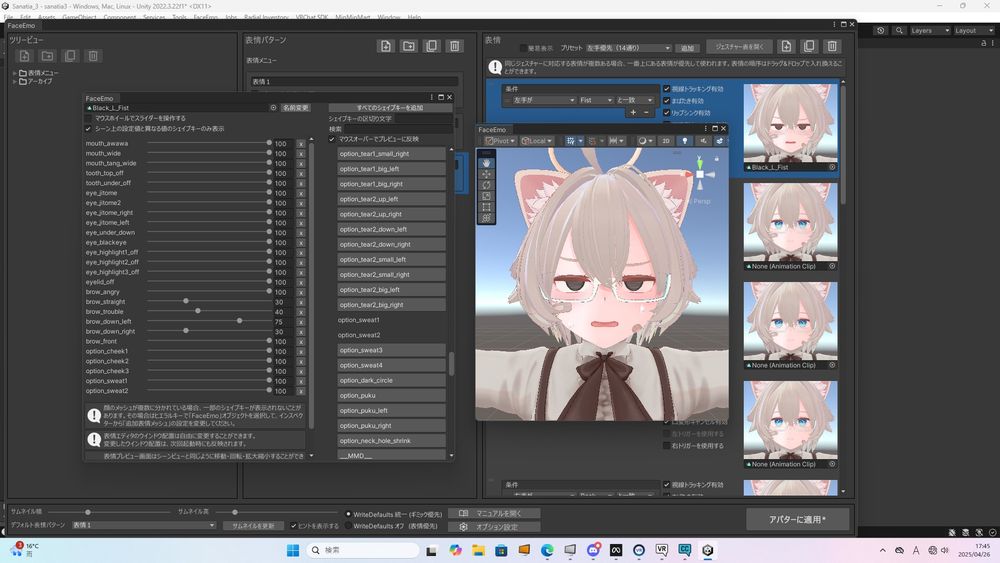This screenshot has width=1000, height=563.
Task: Add option_sweat3 shape key from list
Action: click(391, 350)
